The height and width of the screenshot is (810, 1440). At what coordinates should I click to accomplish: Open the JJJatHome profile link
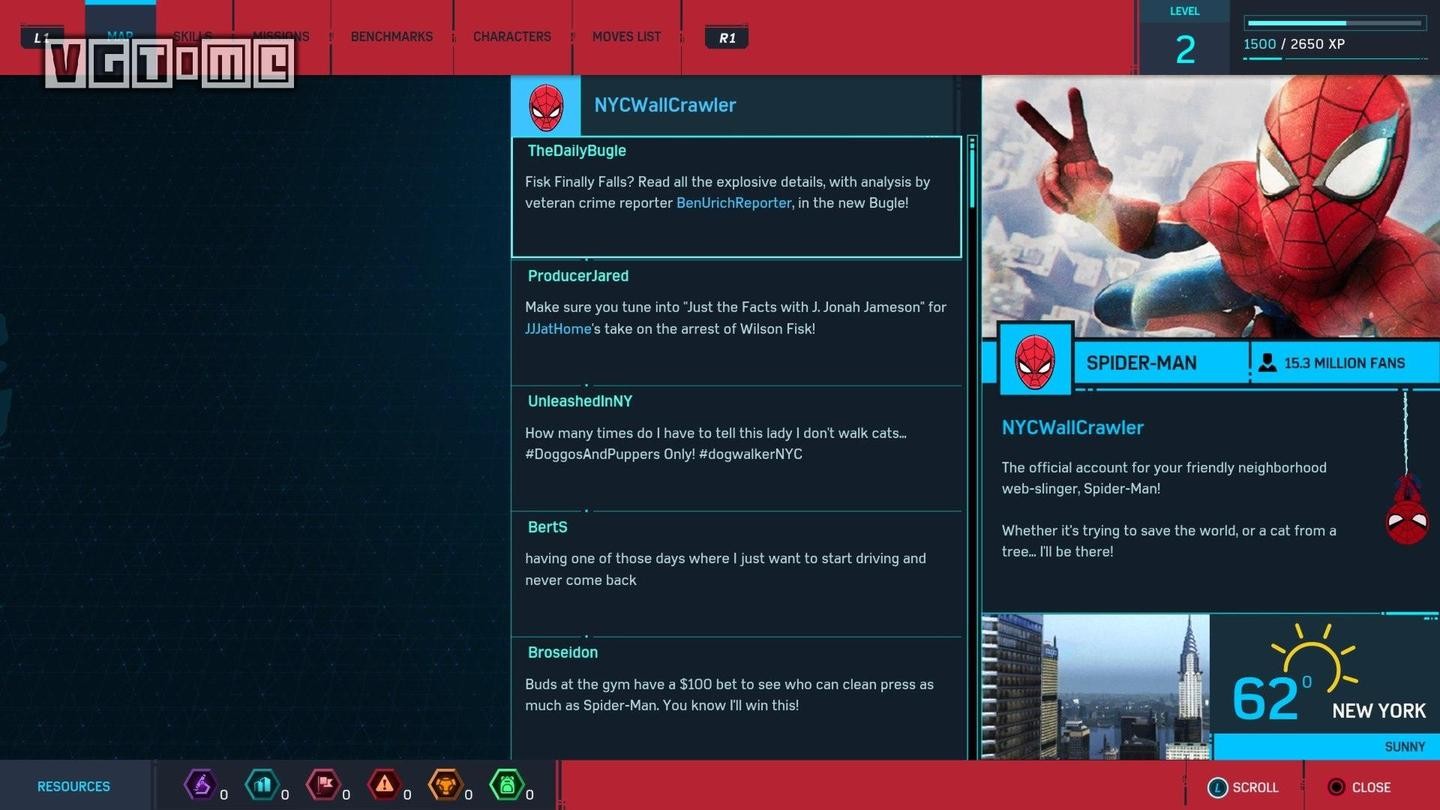click(558, 329)
